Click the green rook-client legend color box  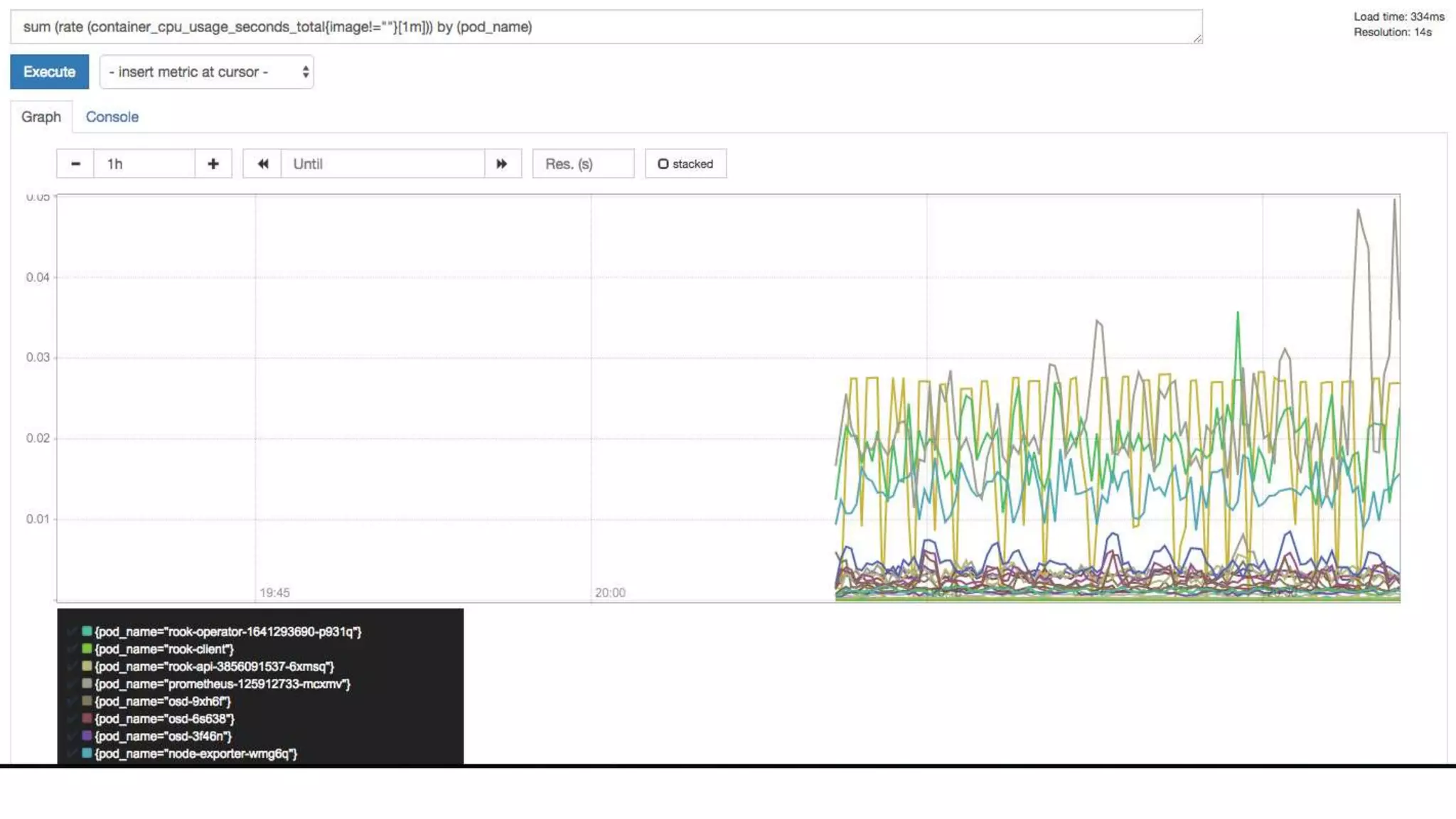pyautogui.click(x=87, y=648)
